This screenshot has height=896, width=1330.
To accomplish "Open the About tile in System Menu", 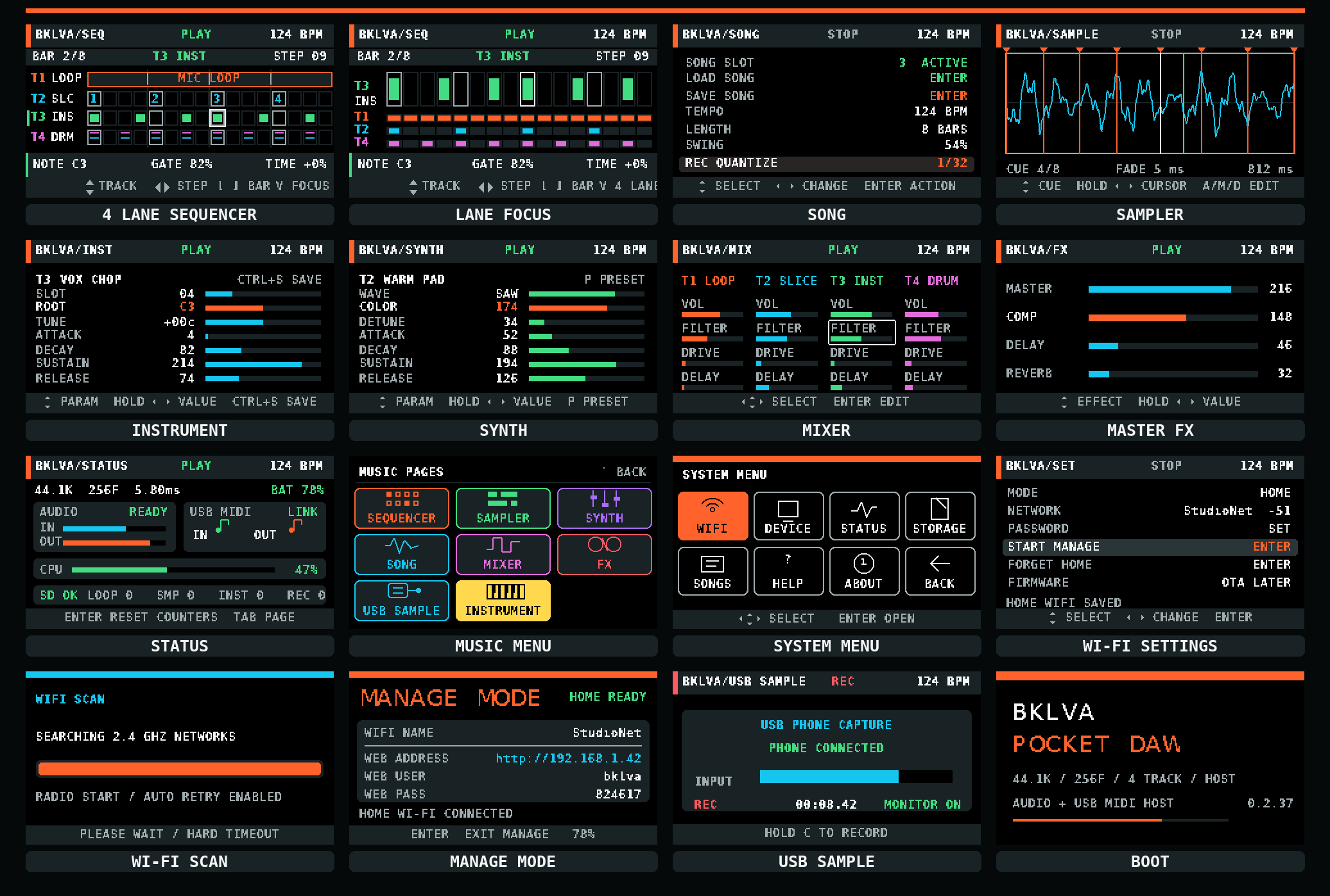I will [x=864, y=571].
